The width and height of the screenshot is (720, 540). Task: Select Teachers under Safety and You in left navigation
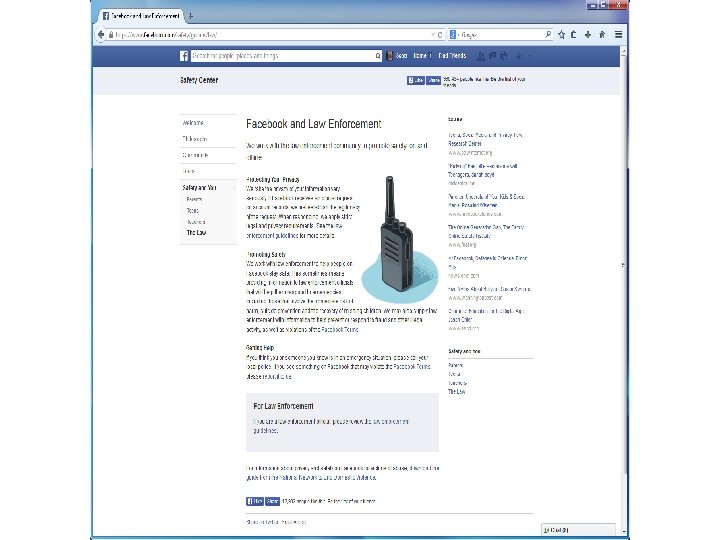(196, 222)
